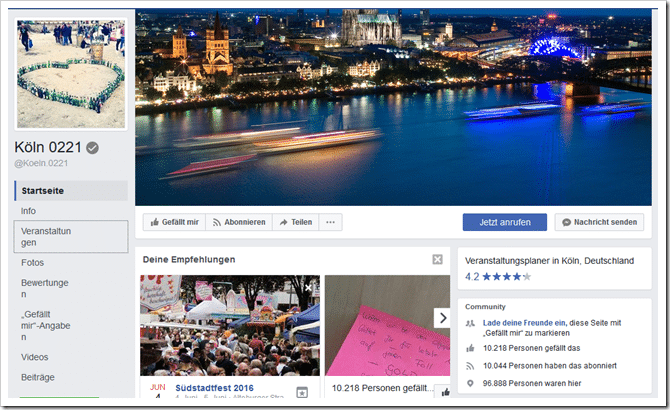Open Beiträge in the sidebar
Image resolution: width=670 pixels, height=410 pixels.
pyautogui.click(x=38, y=377)
